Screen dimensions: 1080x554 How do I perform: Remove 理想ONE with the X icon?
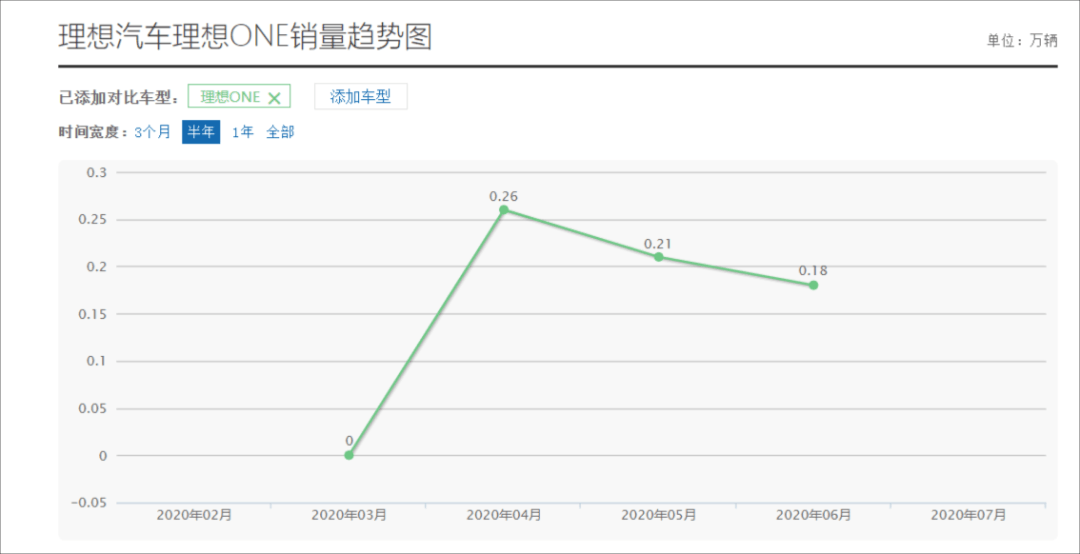(274, 98)
